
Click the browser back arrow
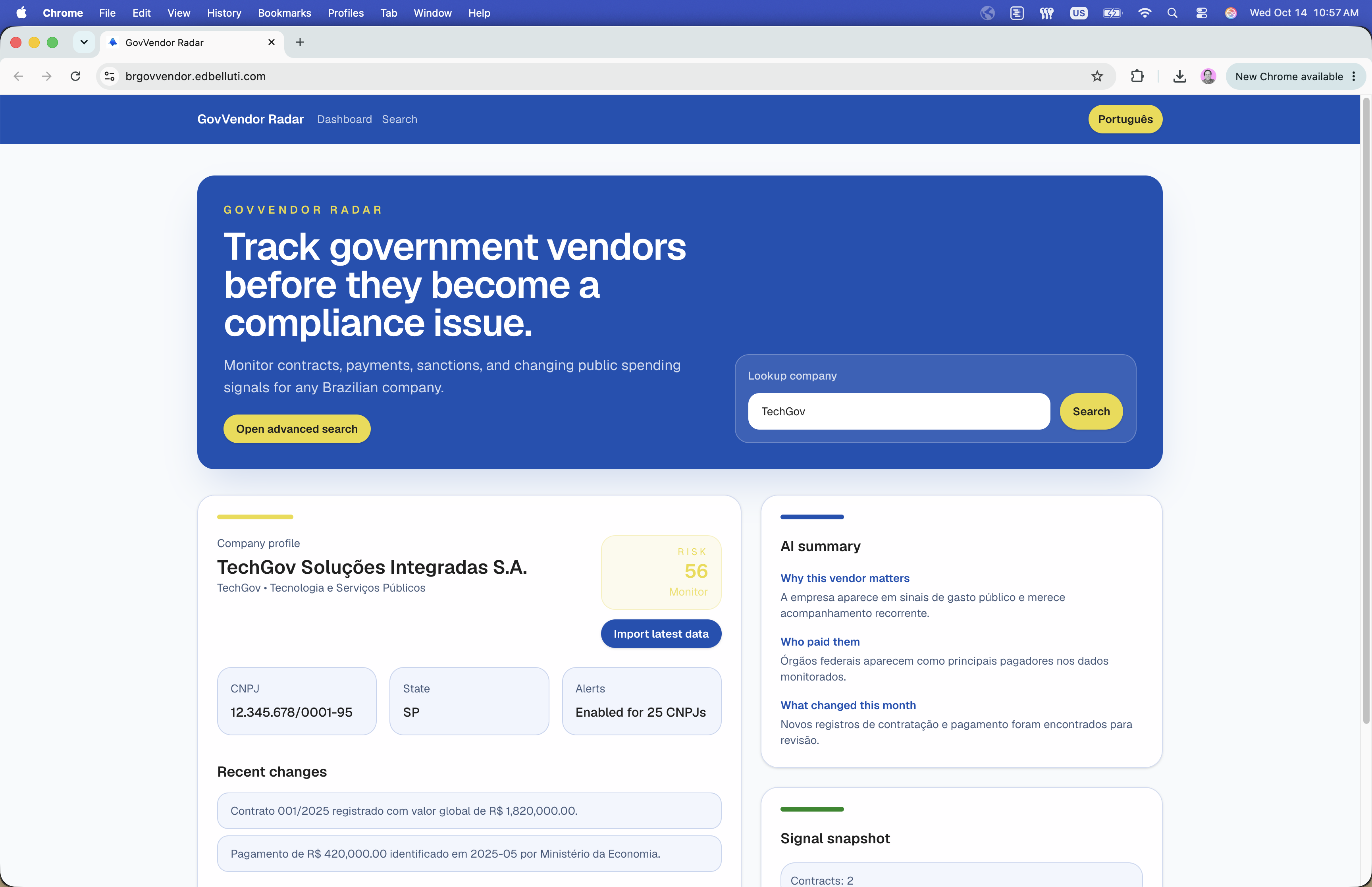(x=18, y=76)
